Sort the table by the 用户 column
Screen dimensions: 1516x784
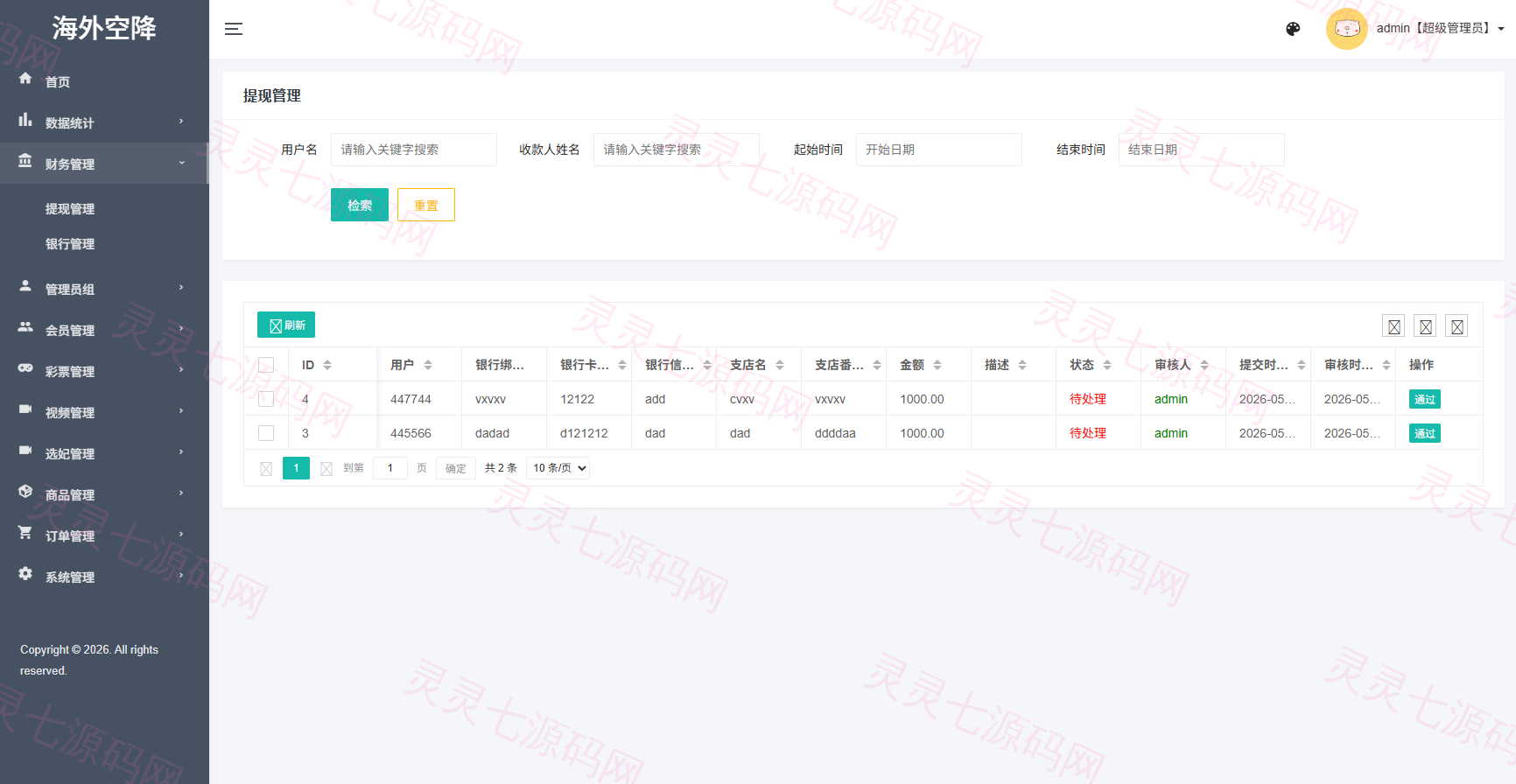[428, 365]
